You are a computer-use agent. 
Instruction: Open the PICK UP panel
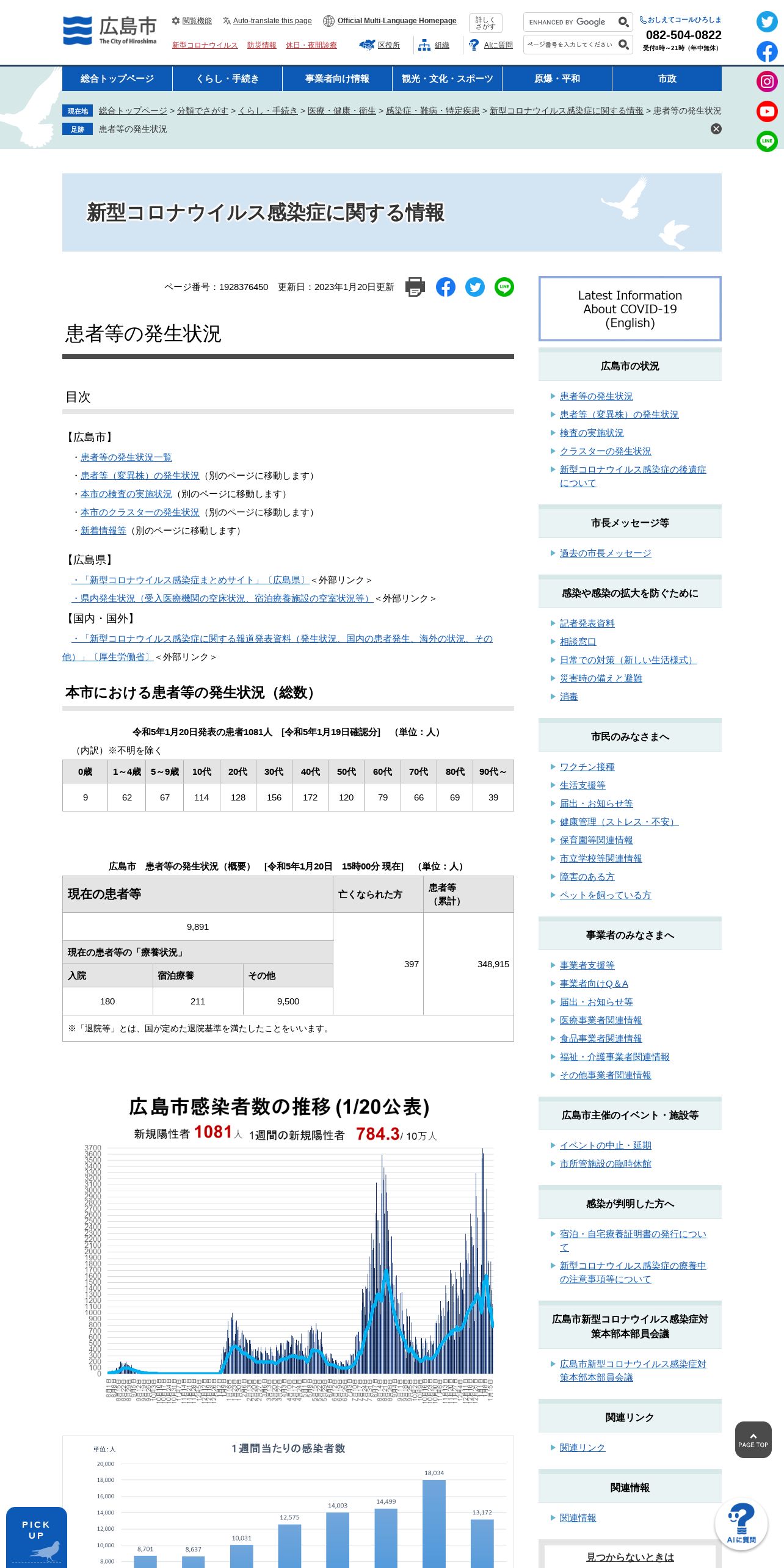37,1537
